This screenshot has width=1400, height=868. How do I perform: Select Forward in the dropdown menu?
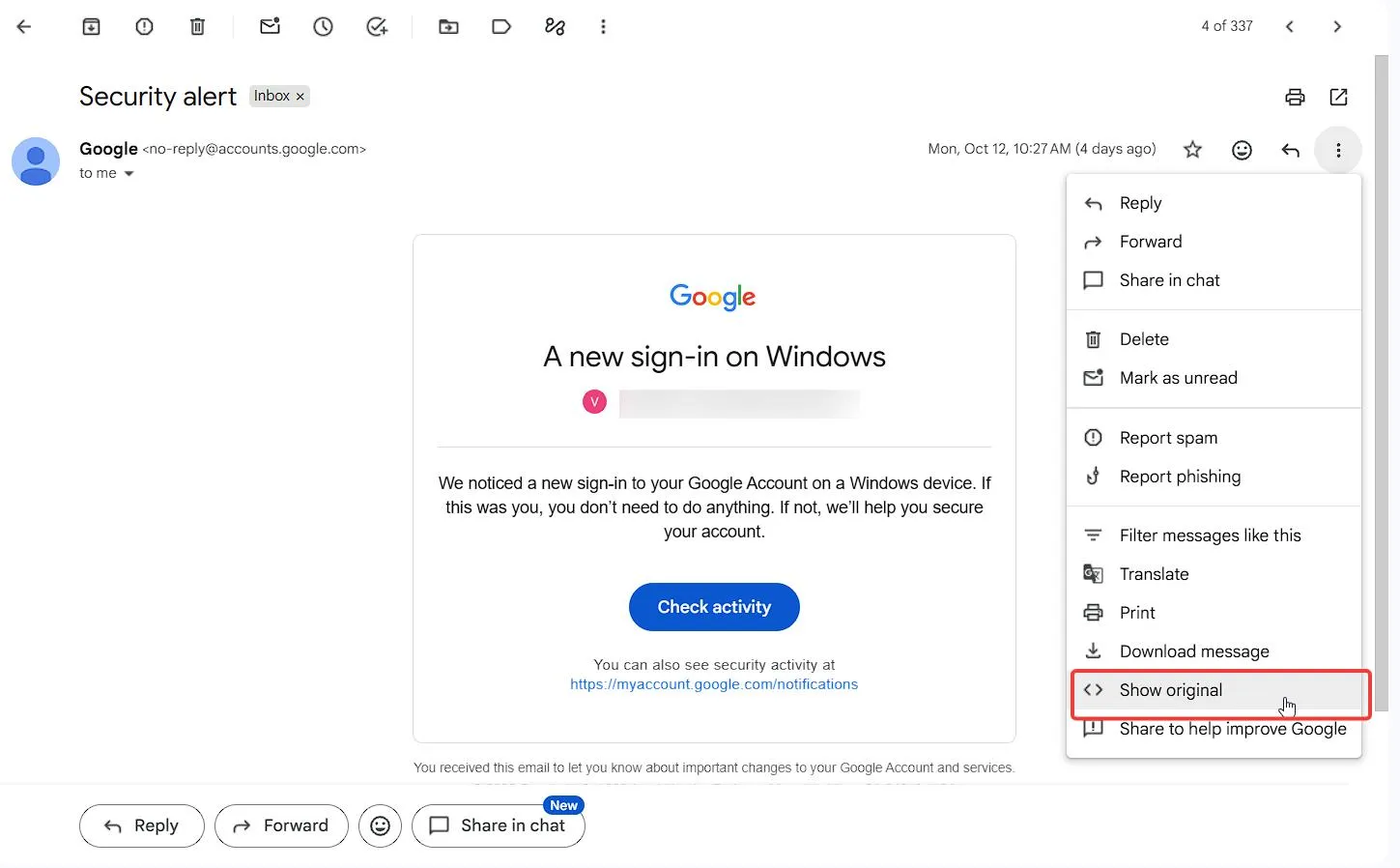(x=1214, y=242)
